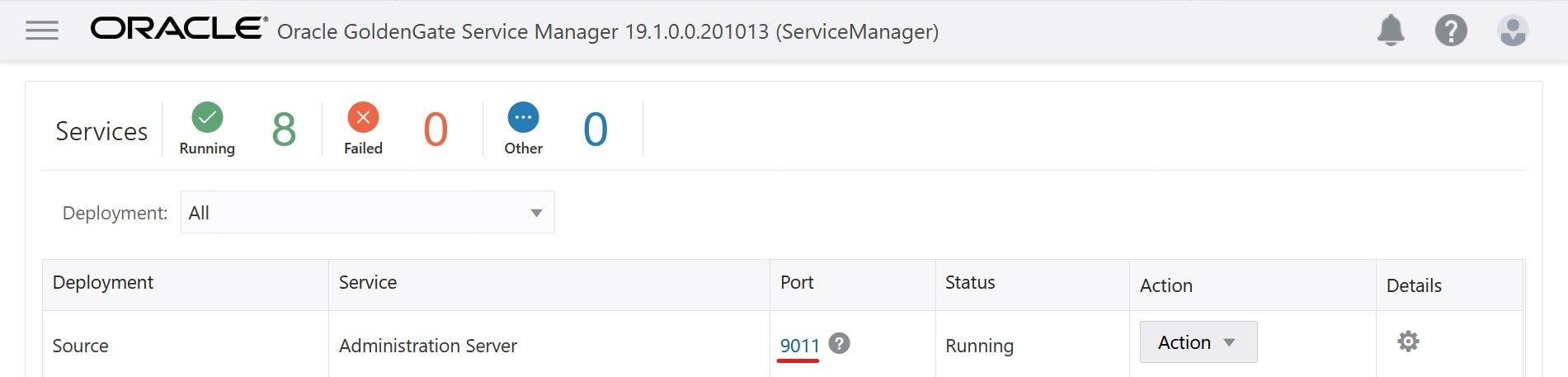Click the Port column header
This screenshot has width=1568, height=377.
point(797,283)
